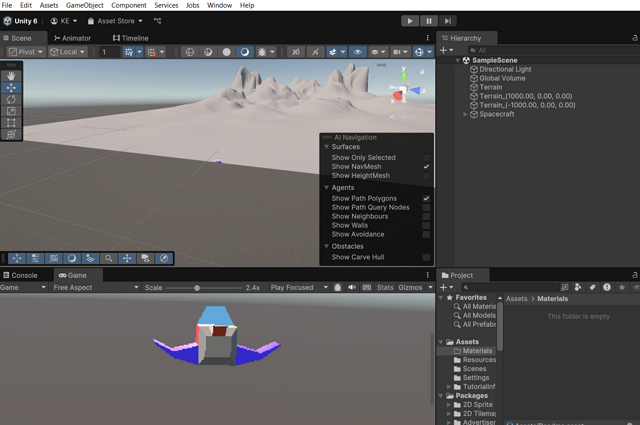The width and height of the screenshot is (640, 425).
Task: Select Directional Light in Hierarchy
Action: pos(505,69)
